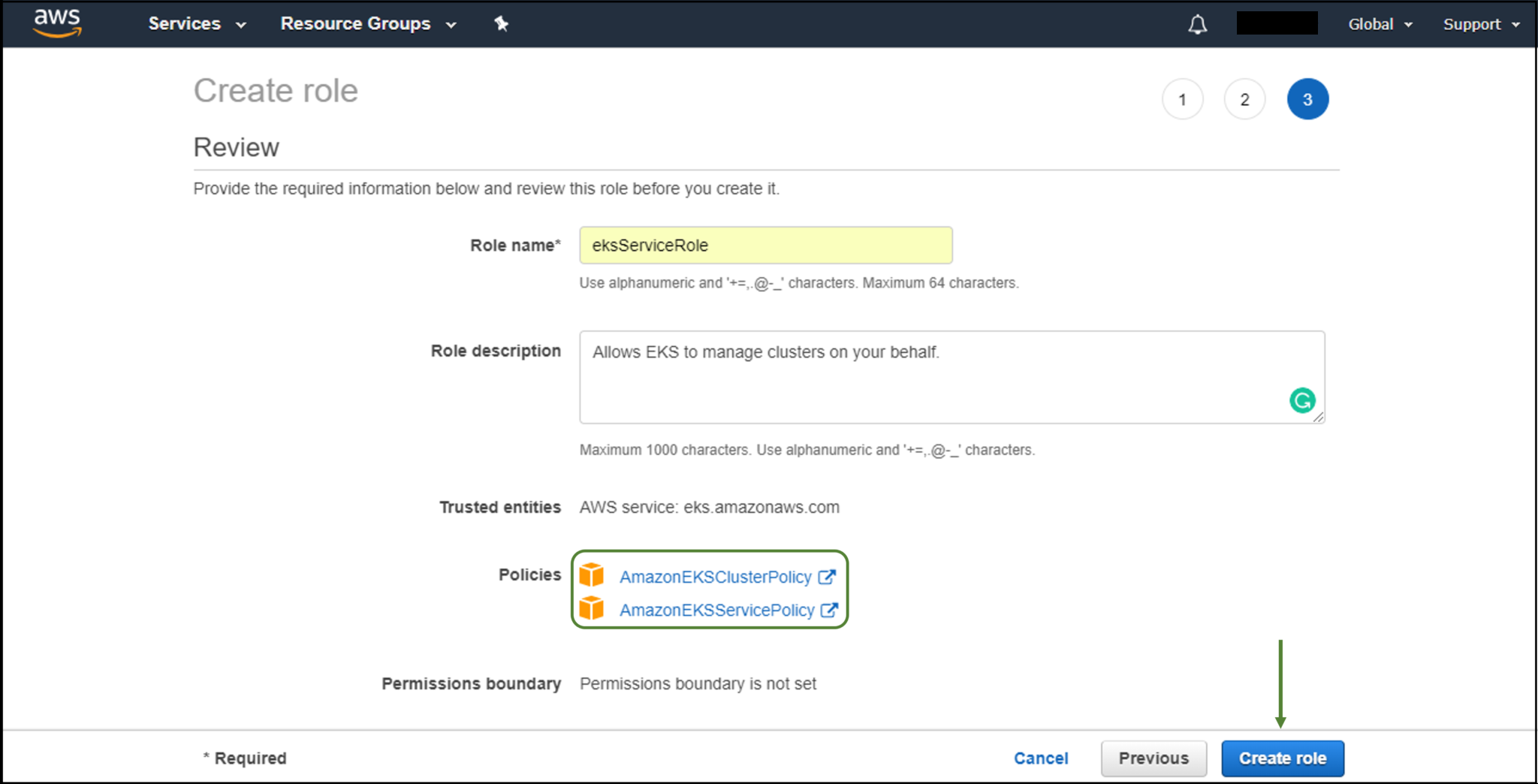
Task: Open the Grammarly icon in description box
Action: (1302, 400)
